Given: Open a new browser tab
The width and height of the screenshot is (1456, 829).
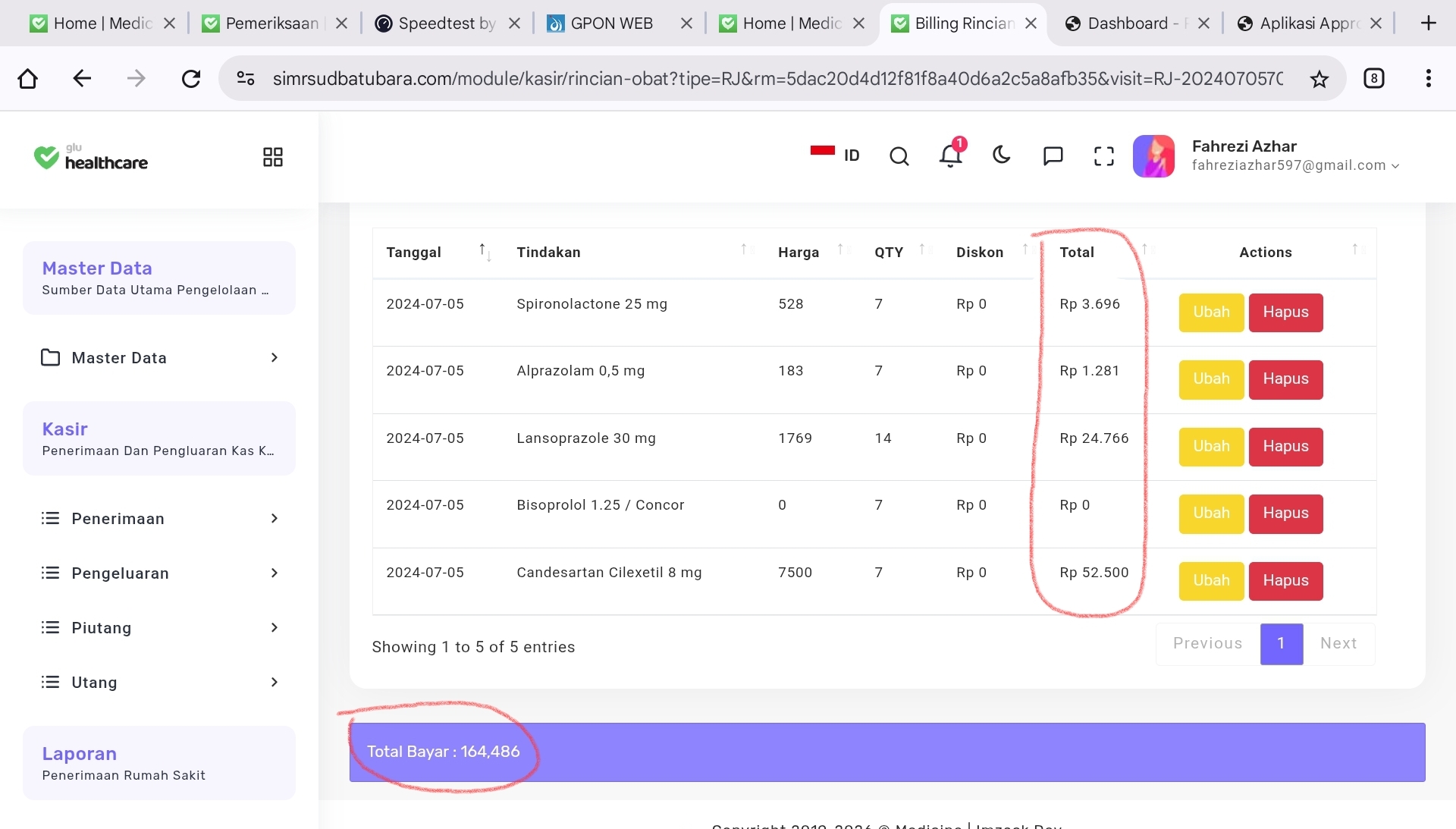Looking at the screenshot, I should 1429,24.
